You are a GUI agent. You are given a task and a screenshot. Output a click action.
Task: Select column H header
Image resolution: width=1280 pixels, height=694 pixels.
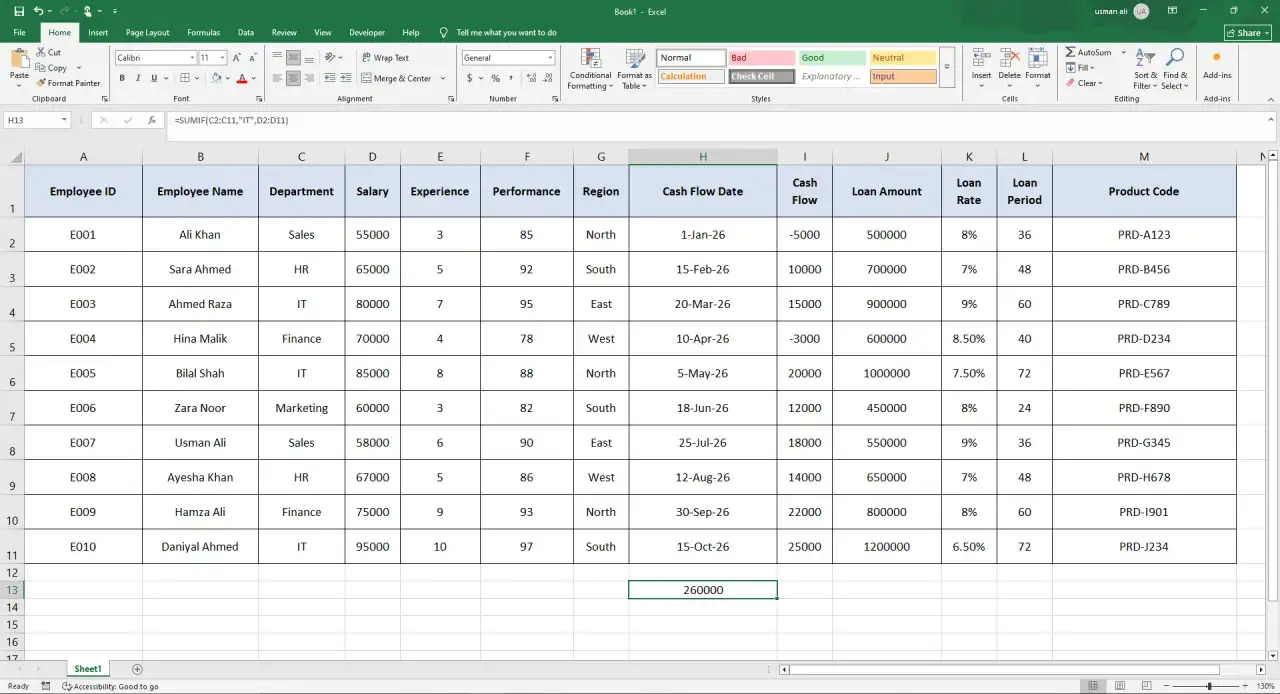pos(703,157)
